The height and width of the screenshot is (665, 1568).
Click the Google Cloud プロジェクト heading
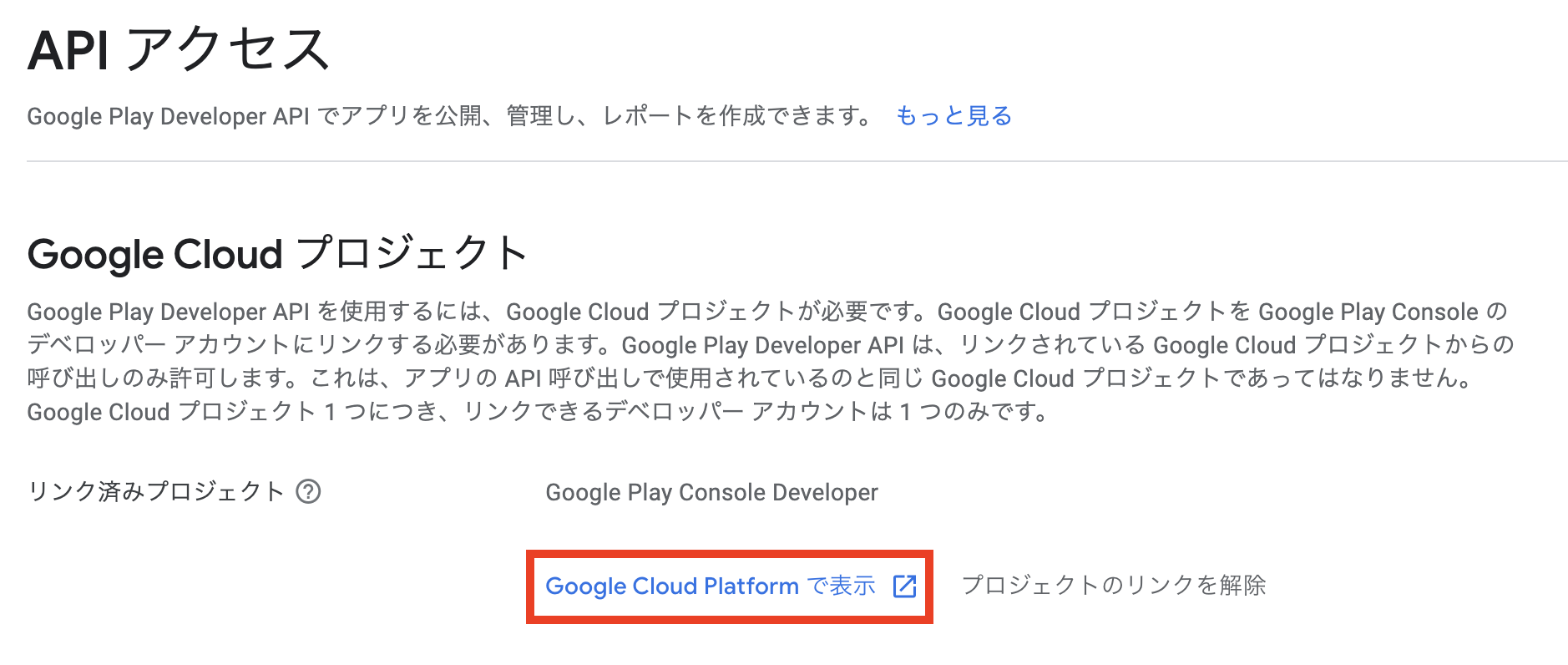(277, 253)
